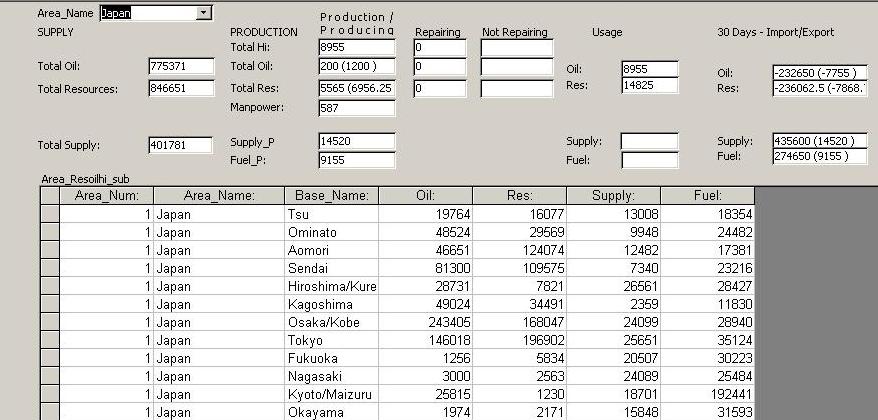Screen dimensions: 878x420
Task: Click the empty Usage Fuel field
Action: coord(650,160)
